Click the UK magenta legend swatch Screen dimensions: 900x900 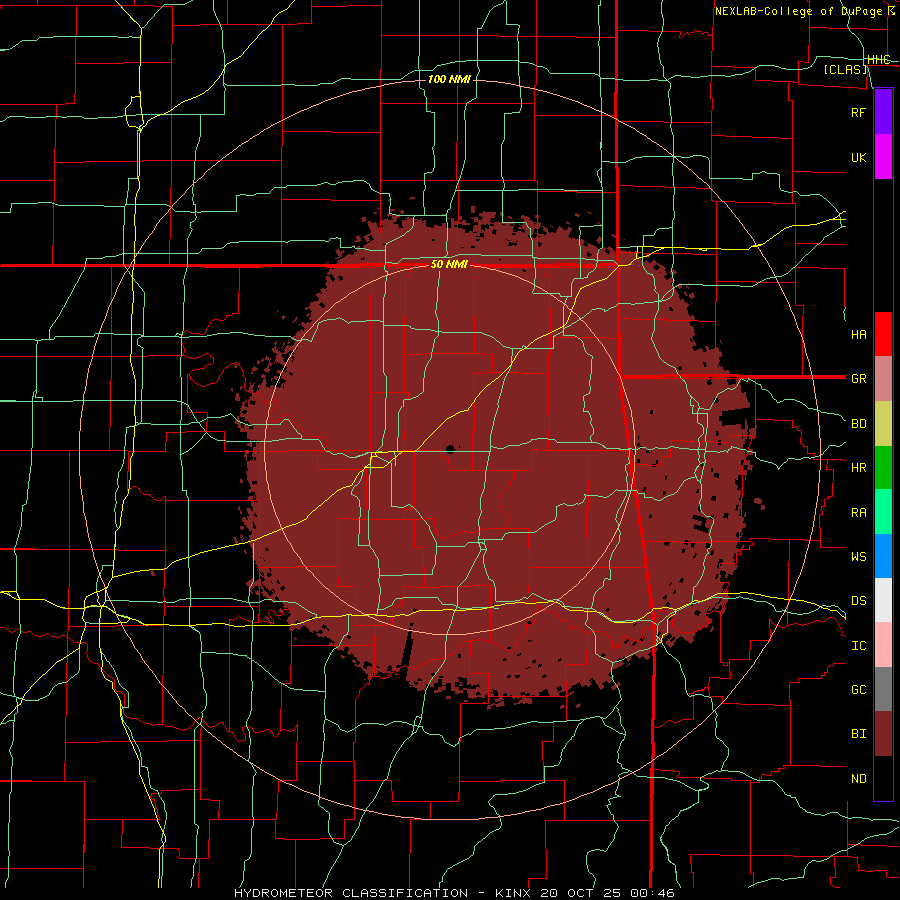[883, 157]
